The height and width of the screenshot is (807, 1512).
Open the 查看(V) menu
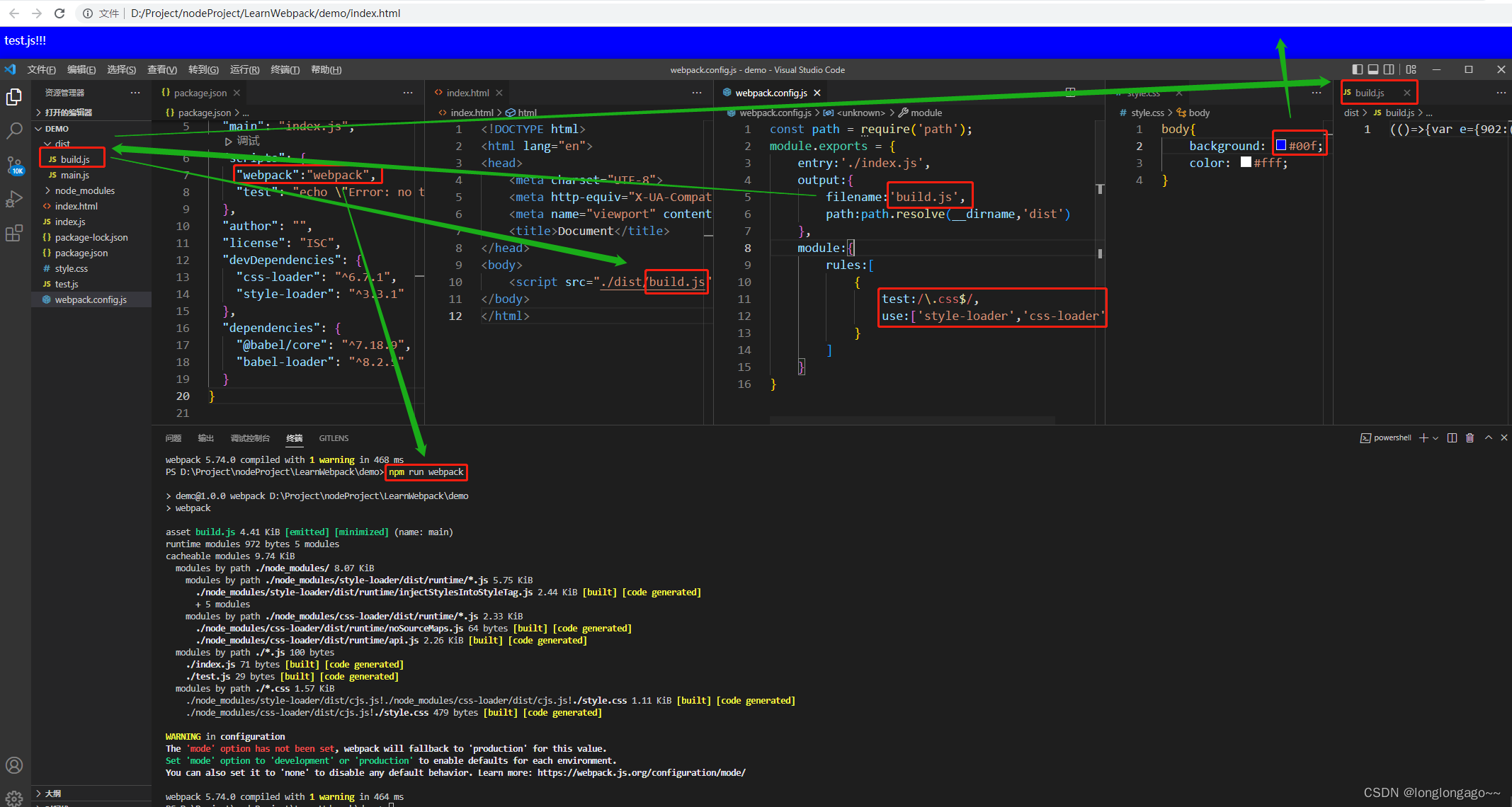(162, 69)
